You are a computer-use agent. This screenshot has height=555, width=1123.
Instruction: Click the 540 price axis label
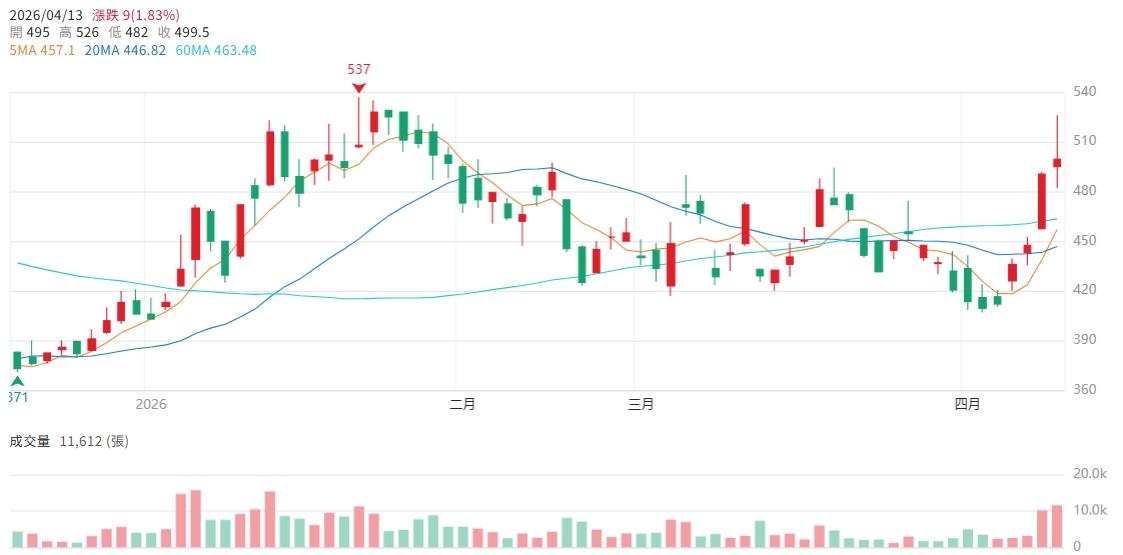(1085, 91)
